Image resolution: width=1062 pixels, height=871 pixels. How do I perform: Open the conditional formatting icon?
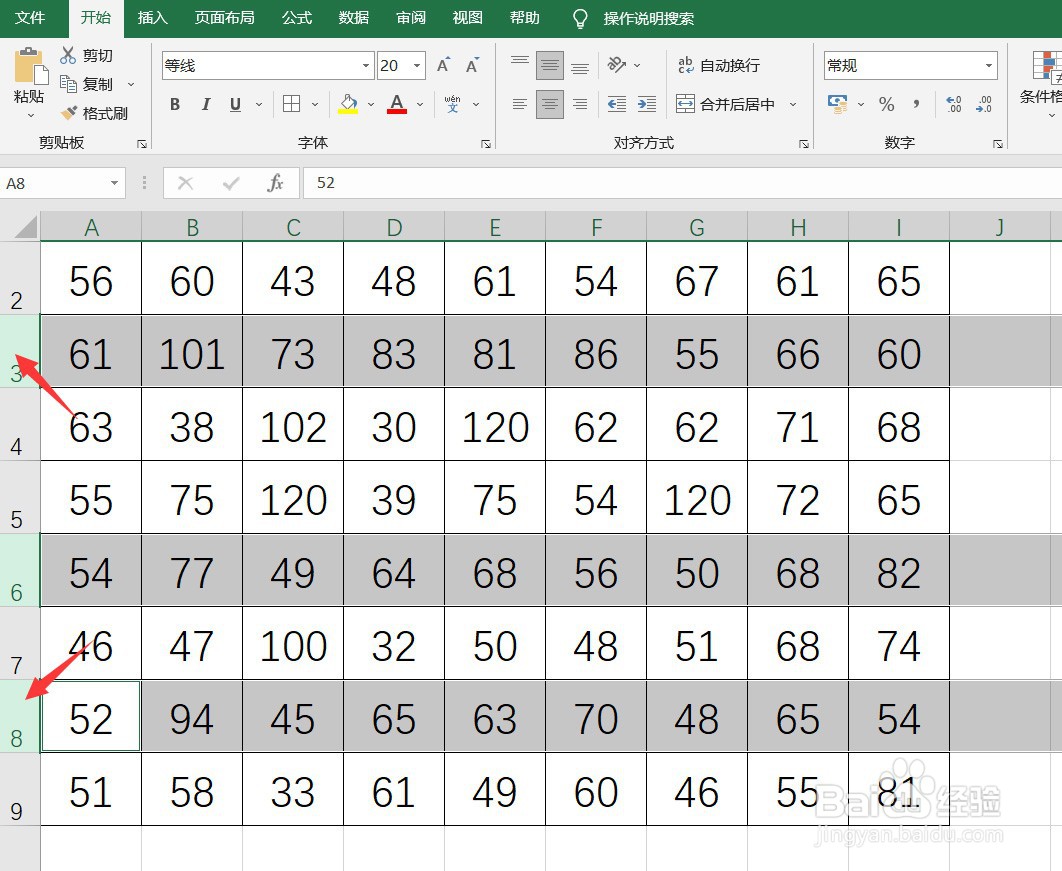point(1046,66)
